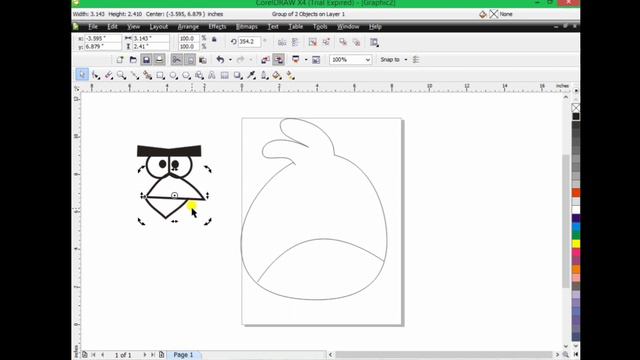Pick the black color swatch in palette
The width and height of the screenshot is (640, 360).
(x=576, y=116)
